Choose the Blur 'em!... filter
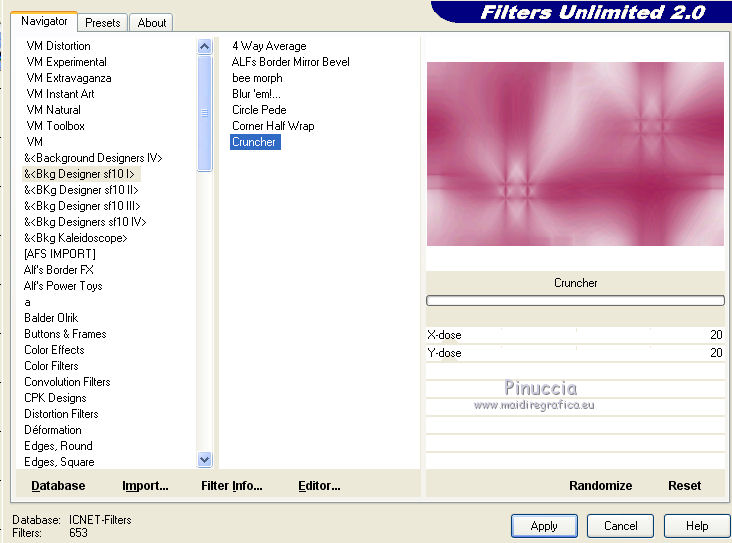The width and height of the screenshot is (732, 543). point(256,94)
